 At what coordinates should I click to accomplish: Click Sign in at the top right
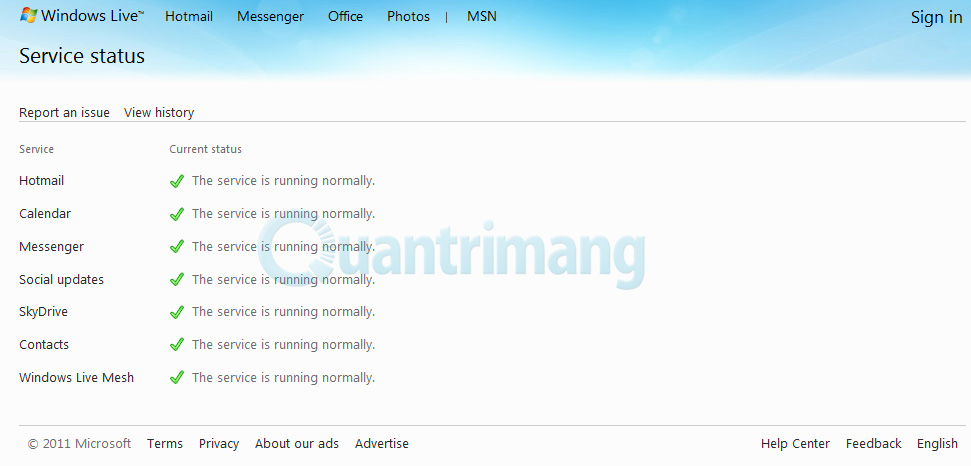click(936, 17)
